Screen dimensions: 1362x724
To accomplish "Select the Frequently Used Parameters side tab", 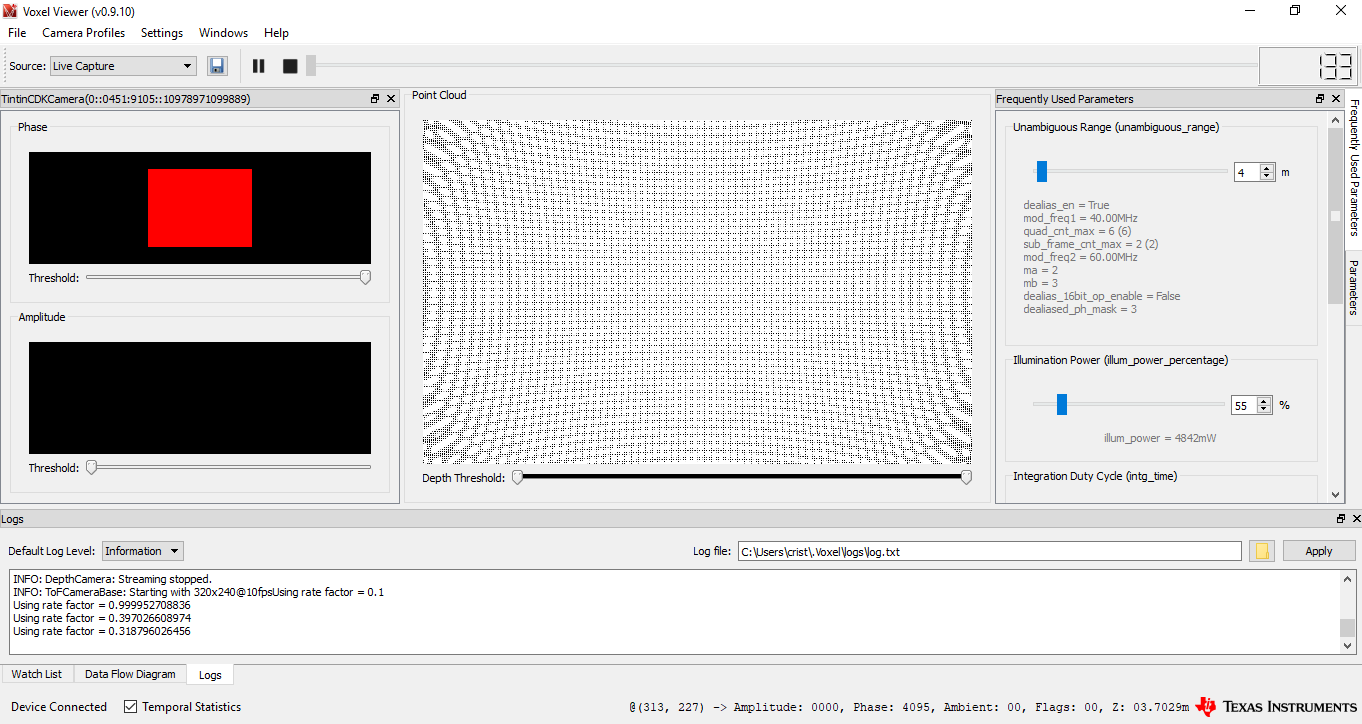I will (x=1353, y=167).
